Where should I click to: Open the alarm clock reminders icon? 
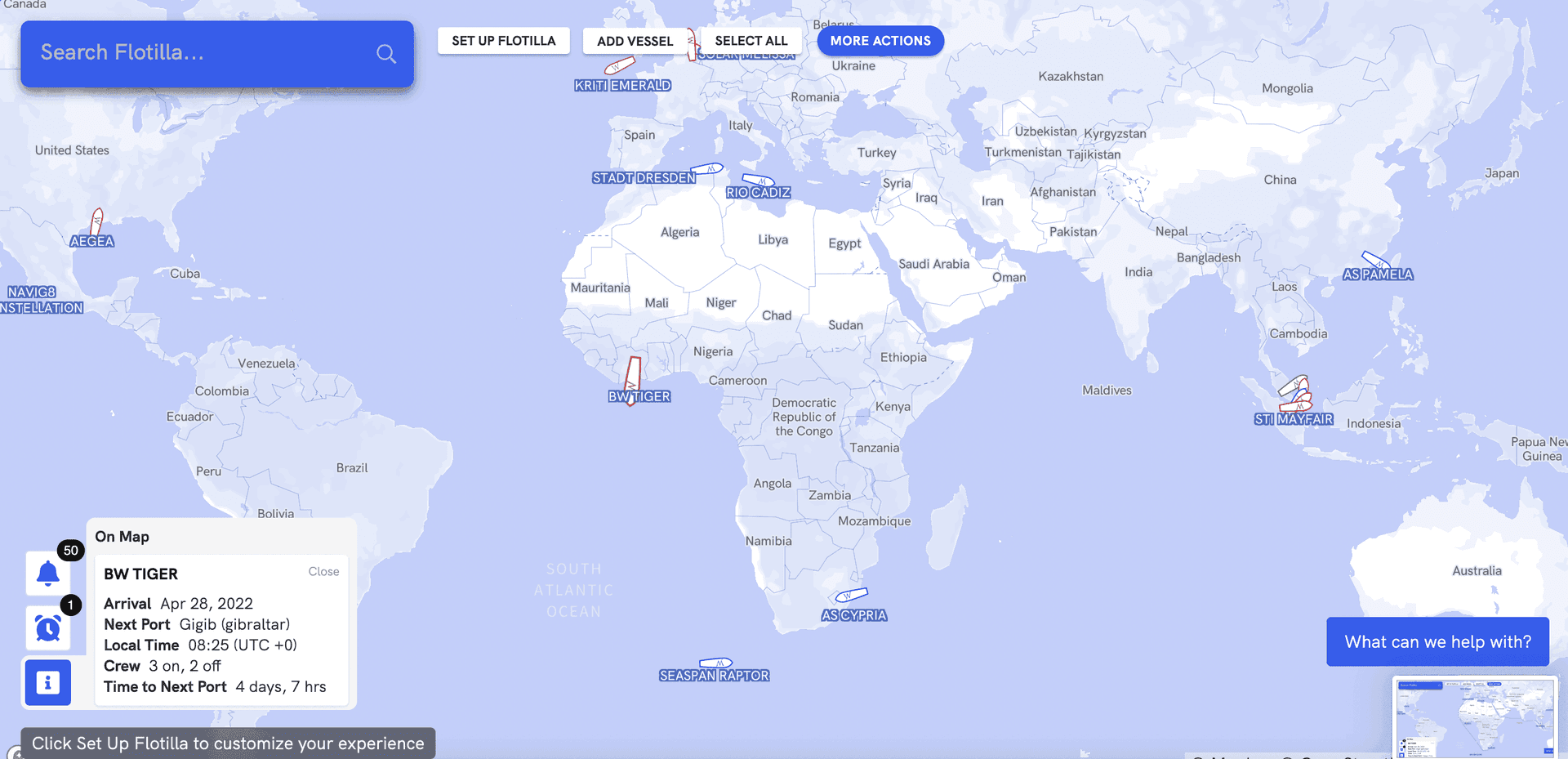[x=48, y=627]
